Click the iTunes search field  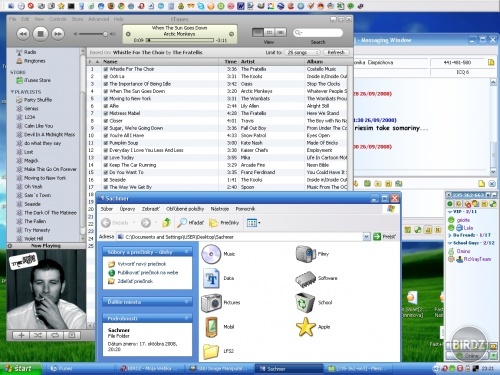[318, 32]
